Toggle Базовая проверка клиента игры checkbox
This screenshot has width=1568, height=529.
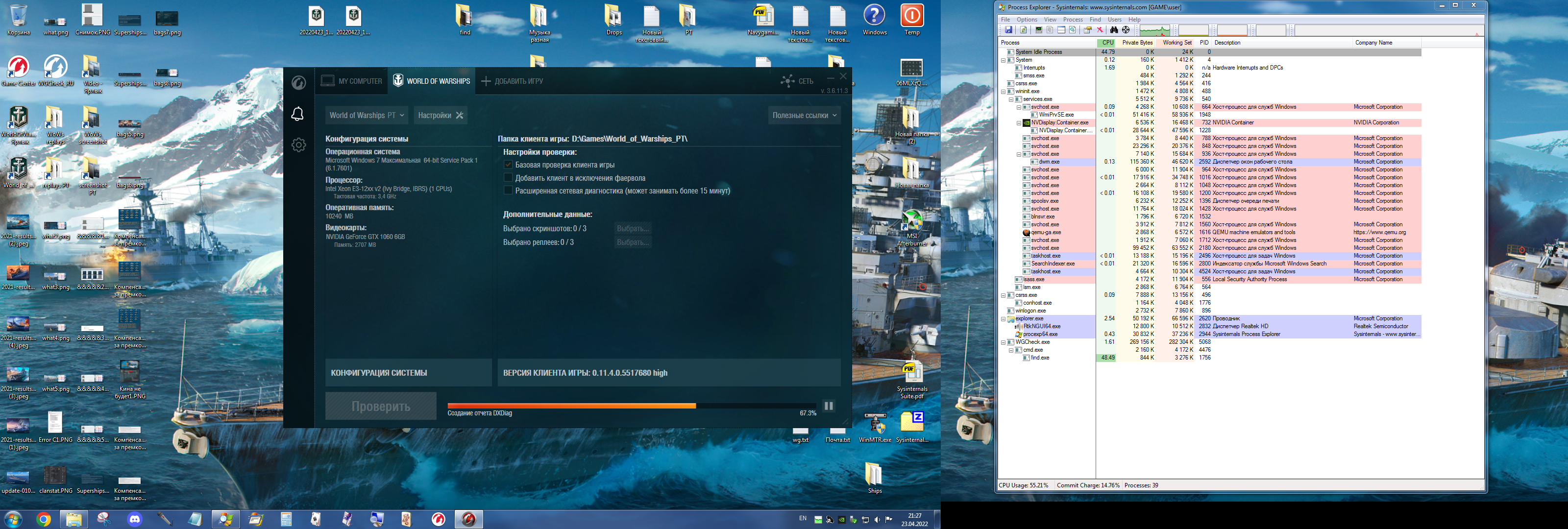tap(508, 165)
